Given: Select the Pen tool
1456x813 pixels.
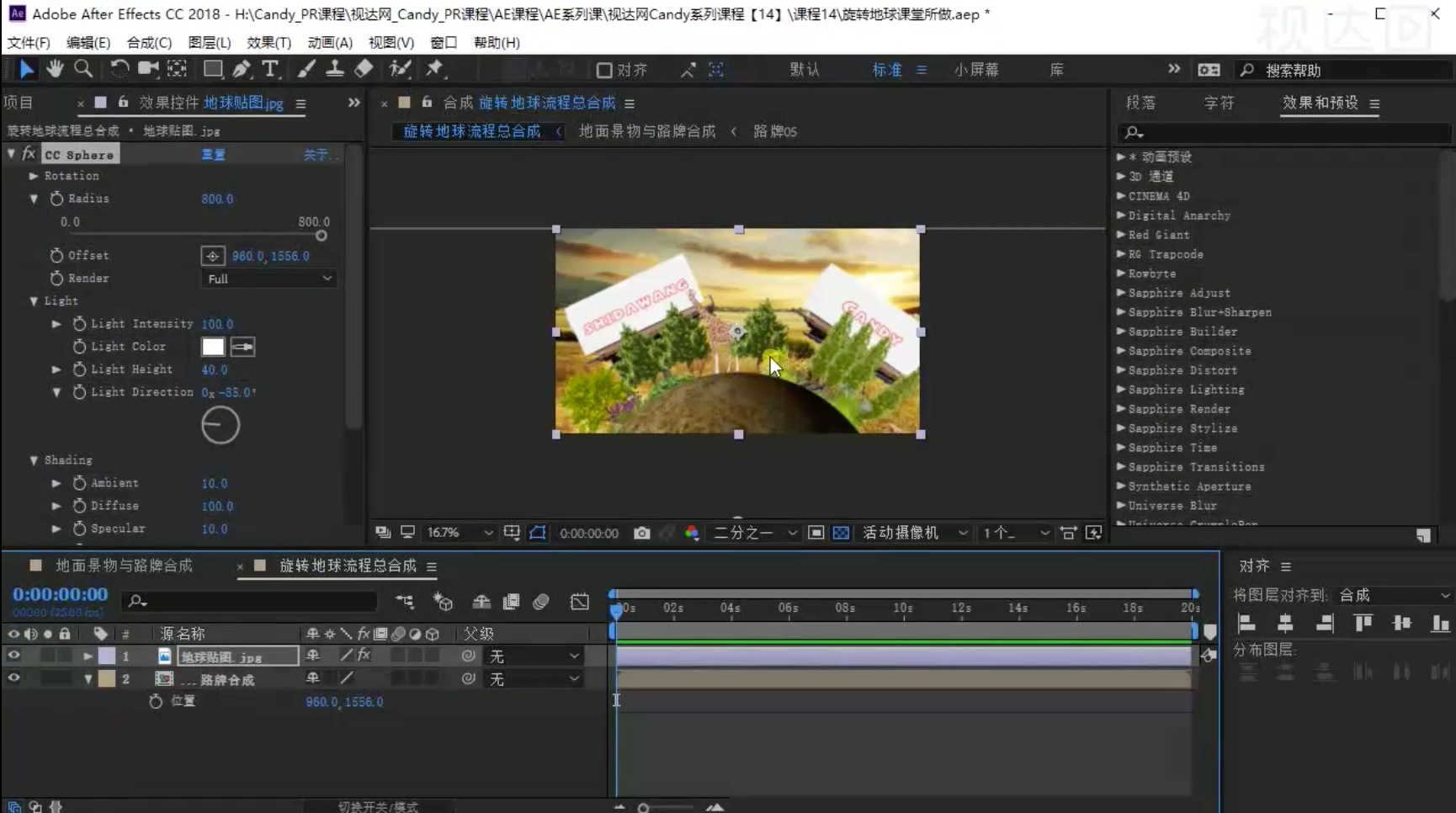Looking at the screenshot, I should tap(242, 69).
